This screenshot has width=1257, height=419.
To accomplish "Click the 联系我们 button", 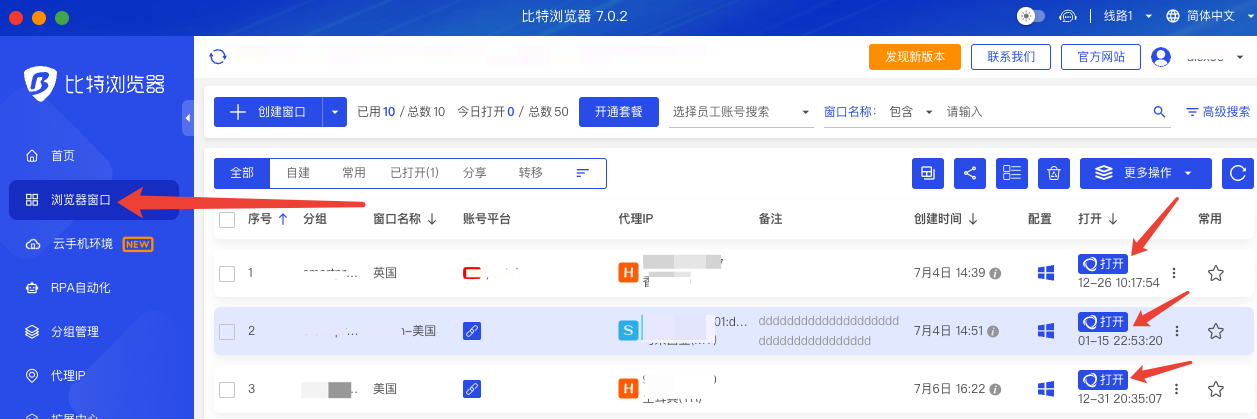I will point(1011,57).
